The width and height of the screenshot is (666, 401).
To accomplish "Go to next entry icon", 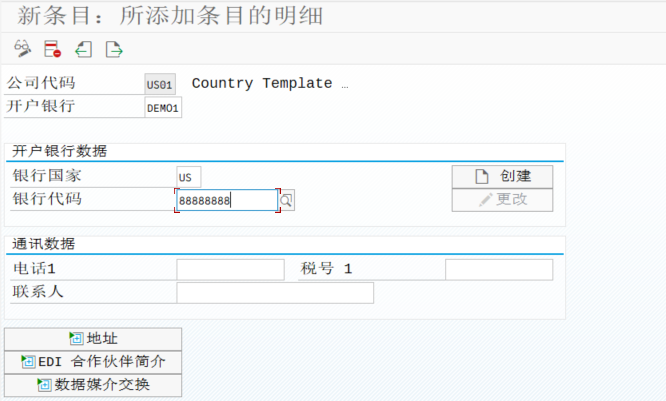I will (x=114, y=49).
